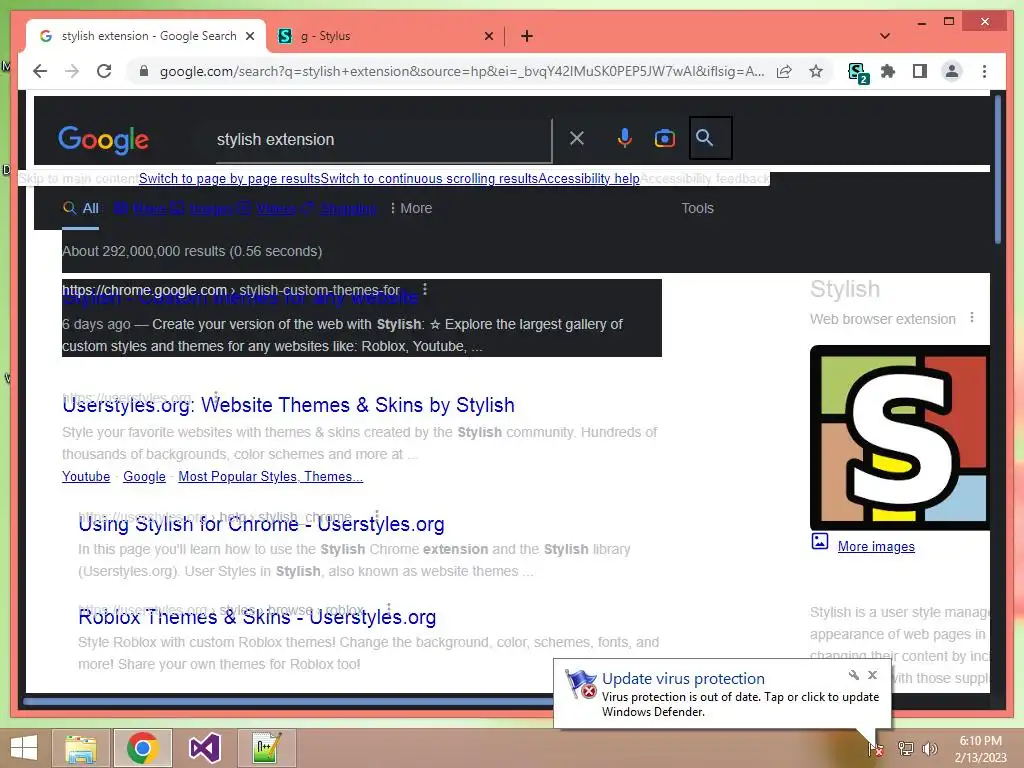
Task: Close the g - Stylus tab
Action: point(488,36)
